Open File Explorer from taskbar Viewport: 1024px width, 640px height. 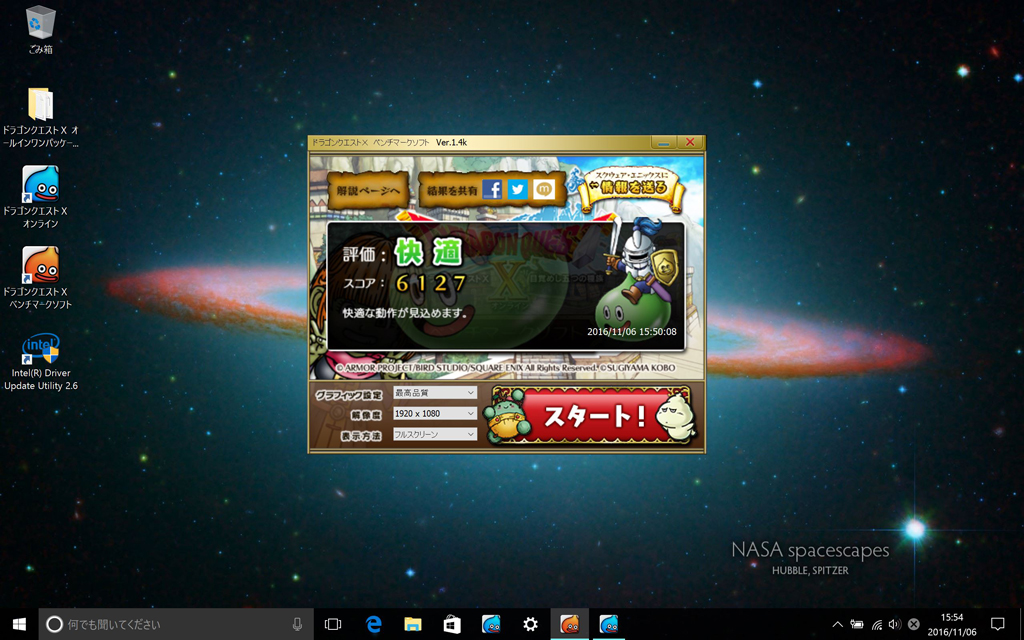pyautogui.click(x=412, y=624)
